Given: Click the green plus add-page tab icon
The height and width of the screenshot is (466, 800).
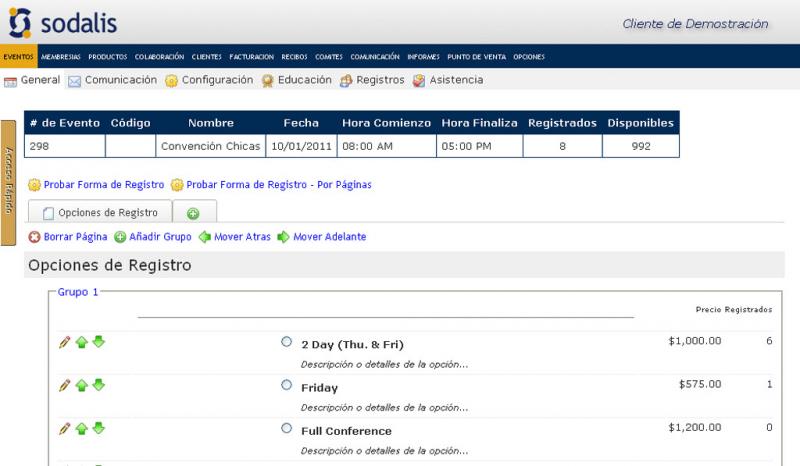Looking at the screenshot, I should tap(193, 213).
